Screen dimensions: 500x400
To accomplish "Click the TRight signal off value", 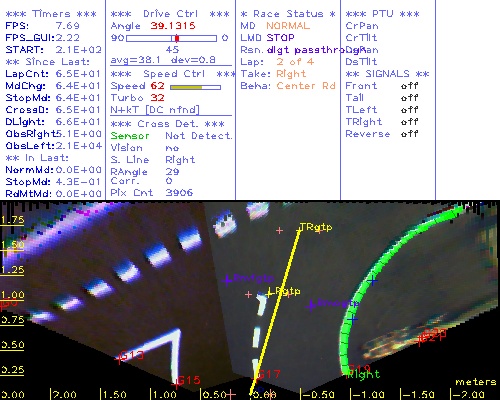I will [409, 122].
